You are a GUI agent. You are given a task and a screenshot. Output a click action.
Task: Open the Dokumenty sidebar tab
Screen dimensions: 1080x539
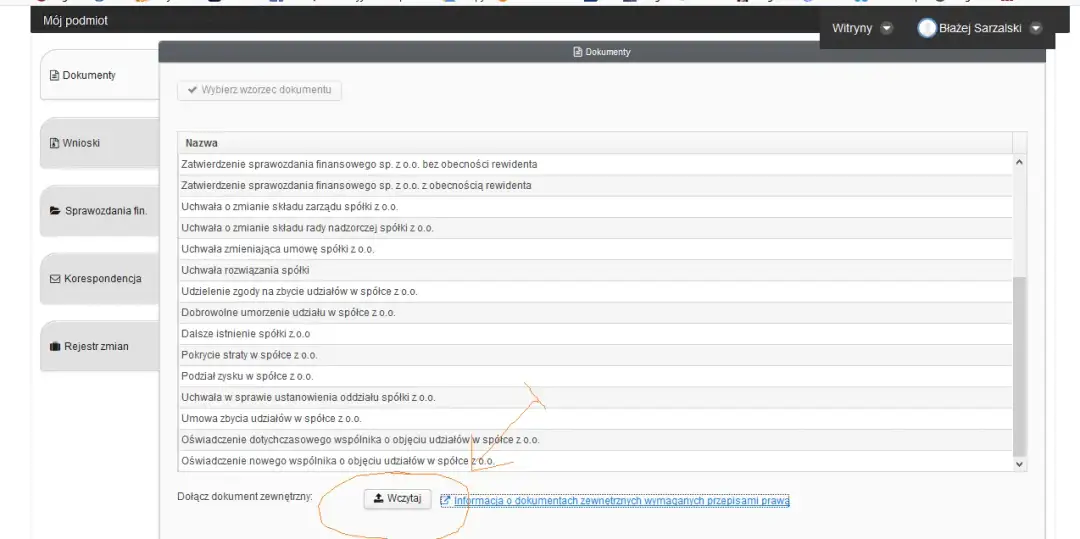[90, 76]
